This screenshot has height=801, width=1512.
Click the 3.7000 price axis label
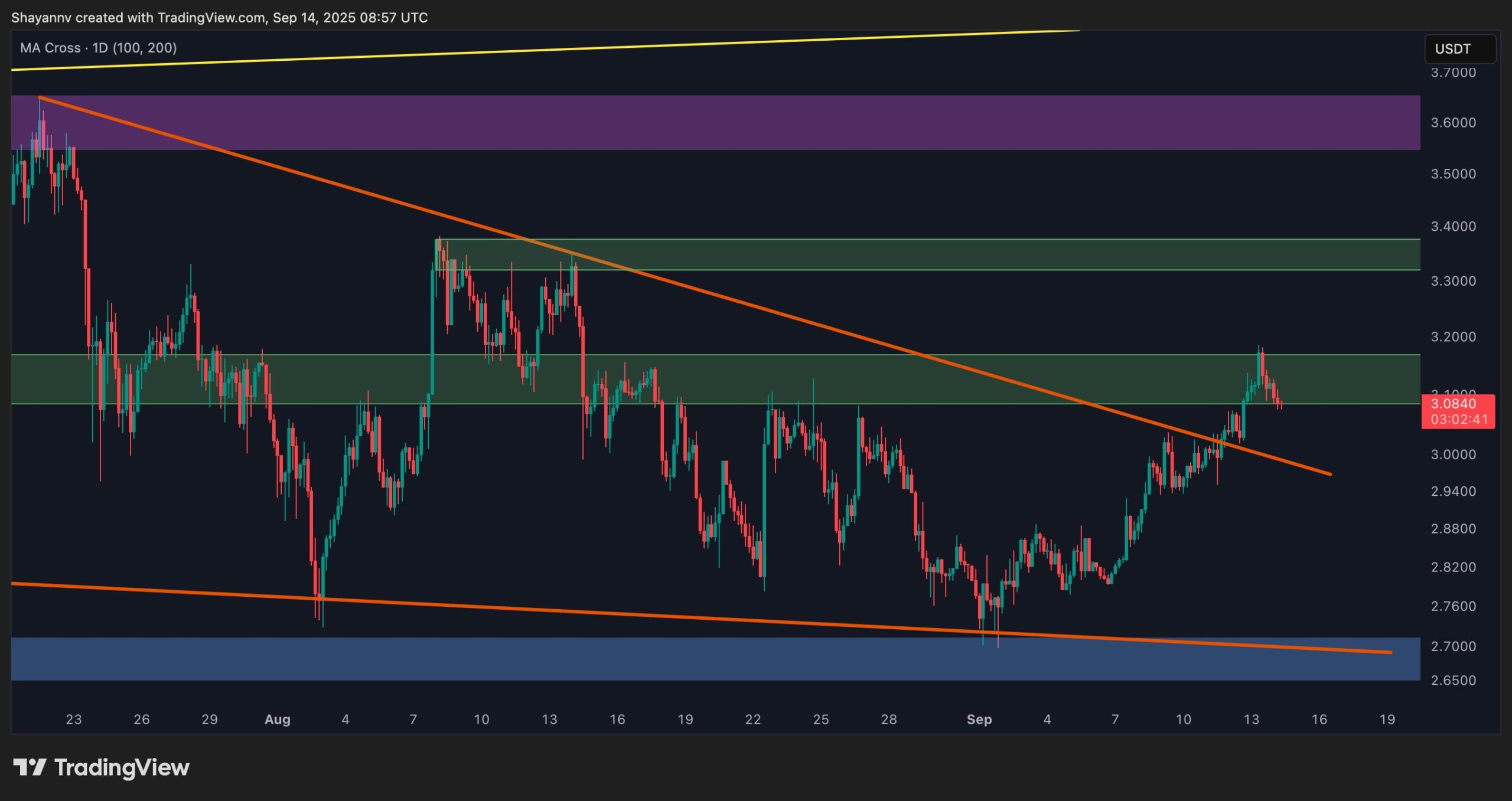pos(1453,73)
